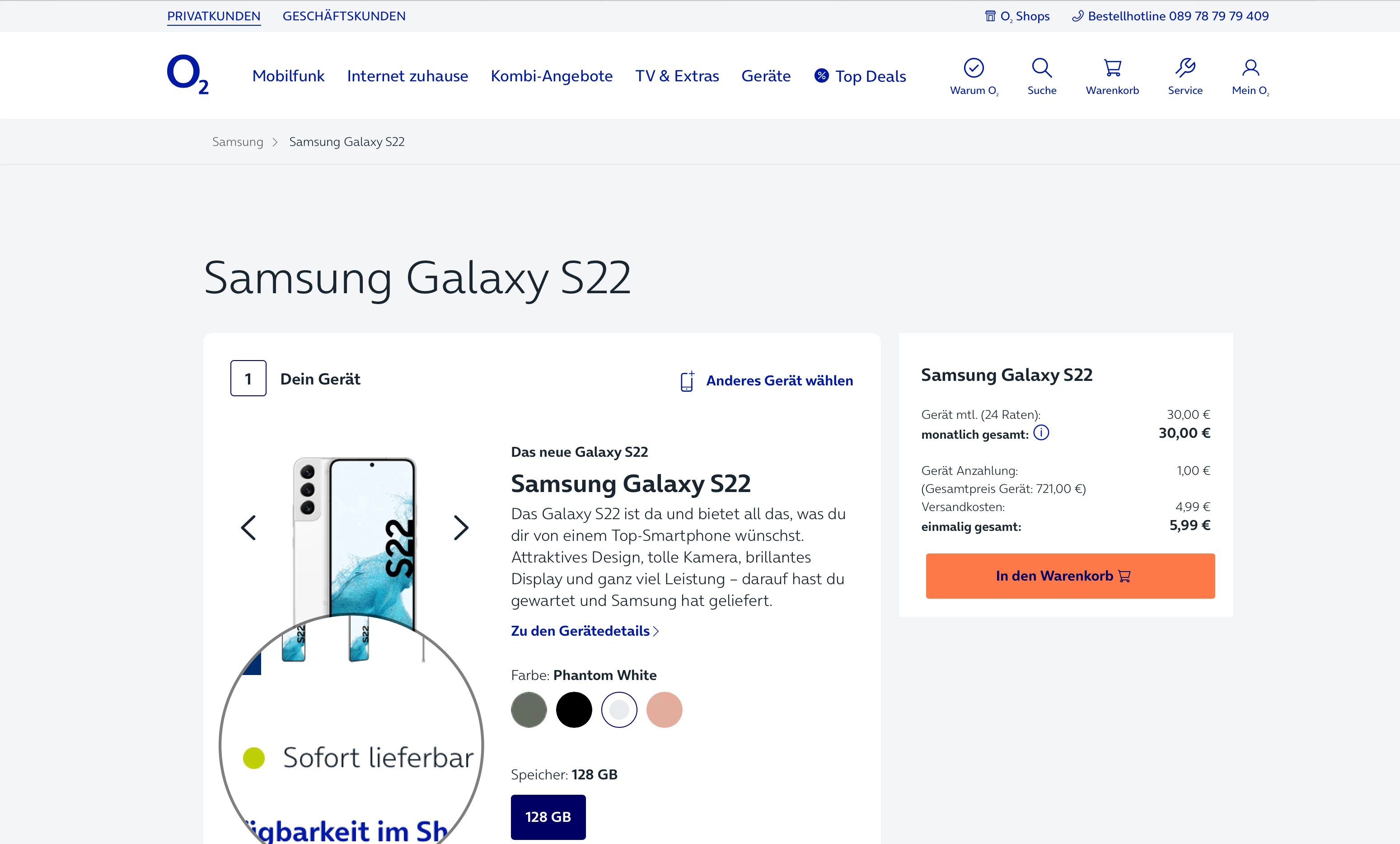
Task: Open the O2 Shops link
Action: [x=1017, y=16]
